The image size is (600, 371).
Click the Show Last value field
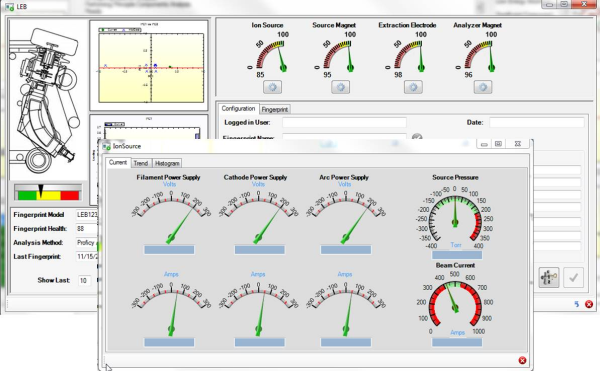[x=84, y=280]
